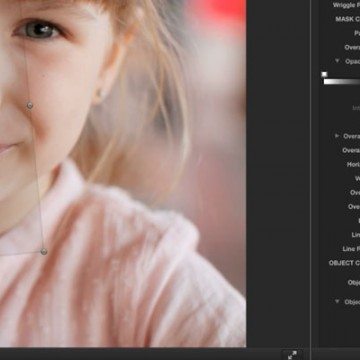Click the white-to-black opacity gradient bar
Image resolution: width=360 pixels, height=360 pixels.
pyautogui.click(x=342, y=82)
